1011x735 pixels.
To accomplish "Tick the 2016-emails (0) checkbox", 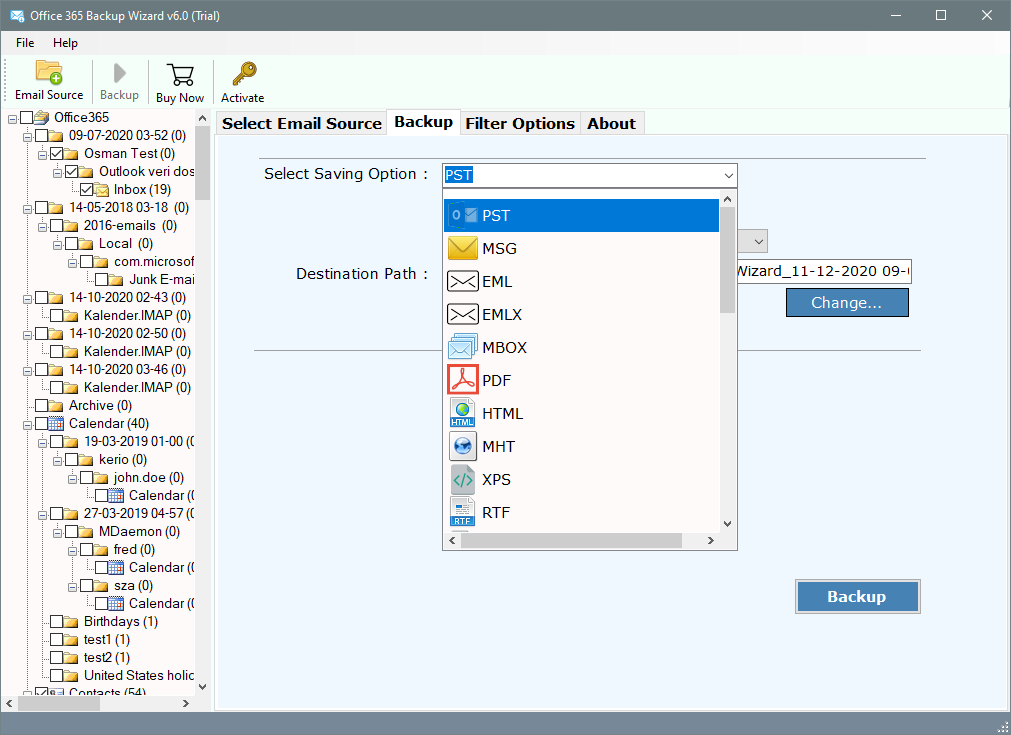I will click(x=57, y=226).
